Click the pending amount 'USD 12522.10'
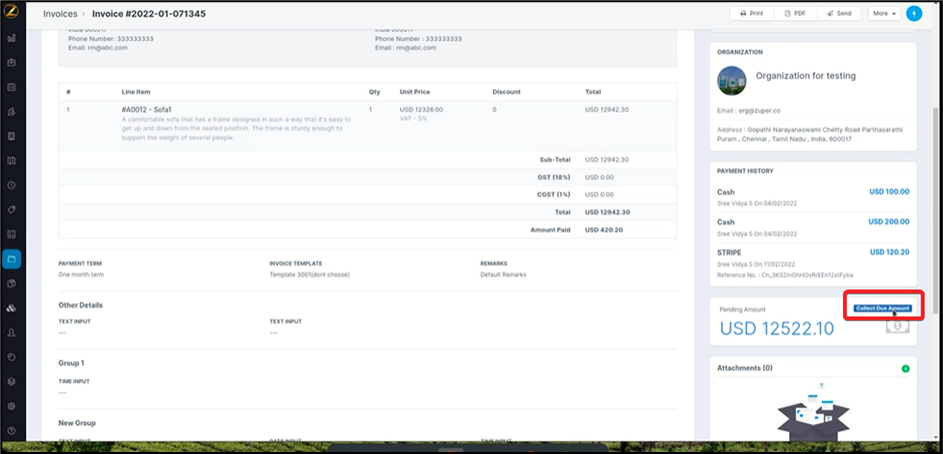The height and width of the screenshot is (454, 943). [x=777, y=328]
